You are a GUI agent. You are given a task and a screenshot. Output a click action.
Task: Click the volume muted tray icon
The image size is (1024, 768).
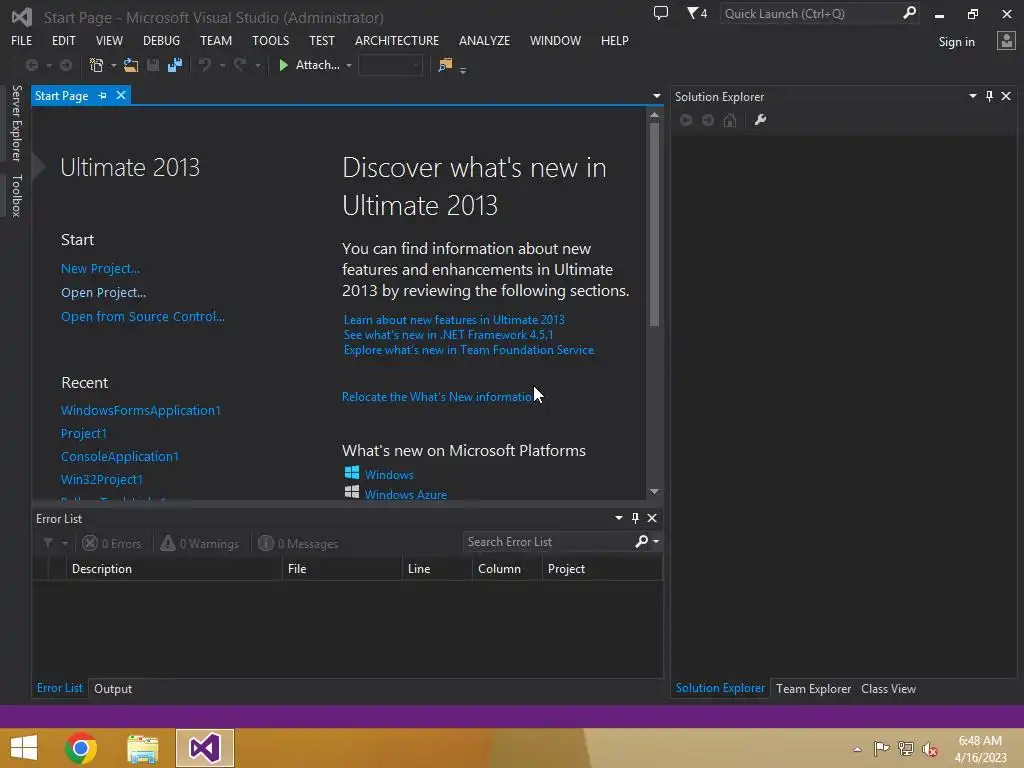click(930, 749)
